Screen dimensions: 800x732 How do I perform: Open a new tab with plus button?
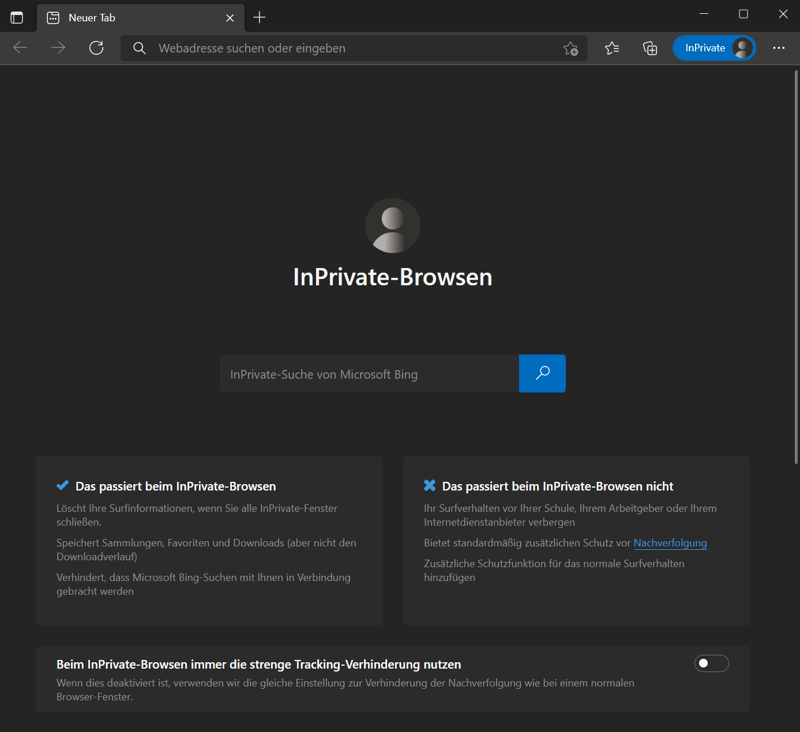point(260,17)
